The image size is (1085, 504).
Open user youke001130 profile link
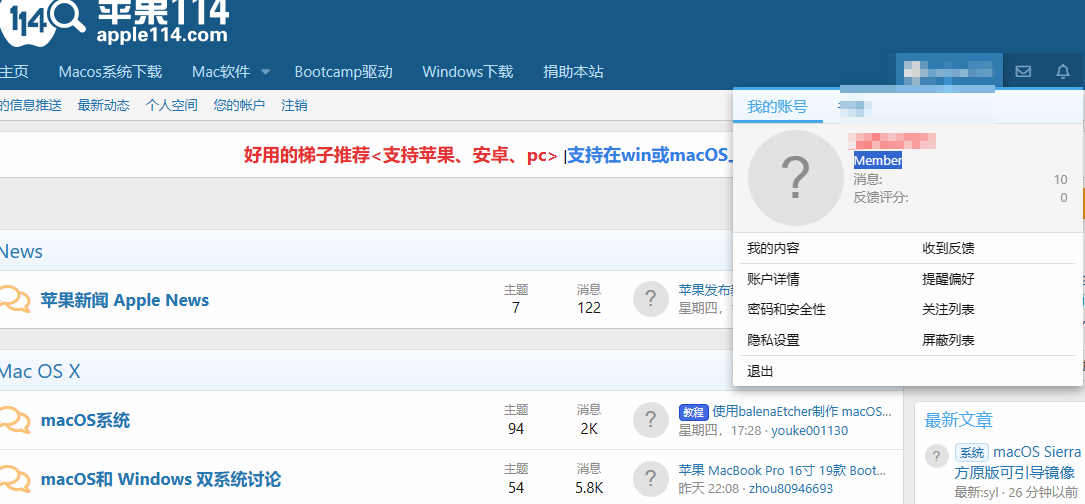point(810,431)
